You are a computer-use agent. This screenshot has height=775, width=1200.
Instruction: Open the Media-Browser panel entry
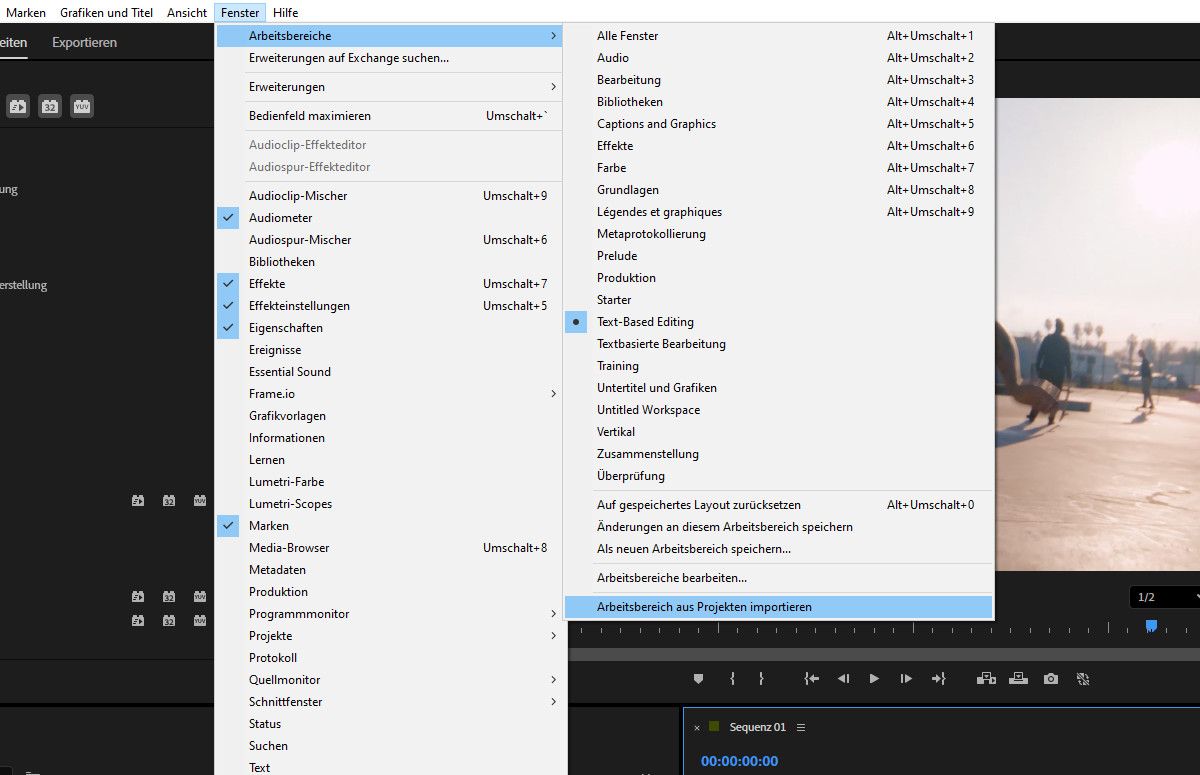391,548
